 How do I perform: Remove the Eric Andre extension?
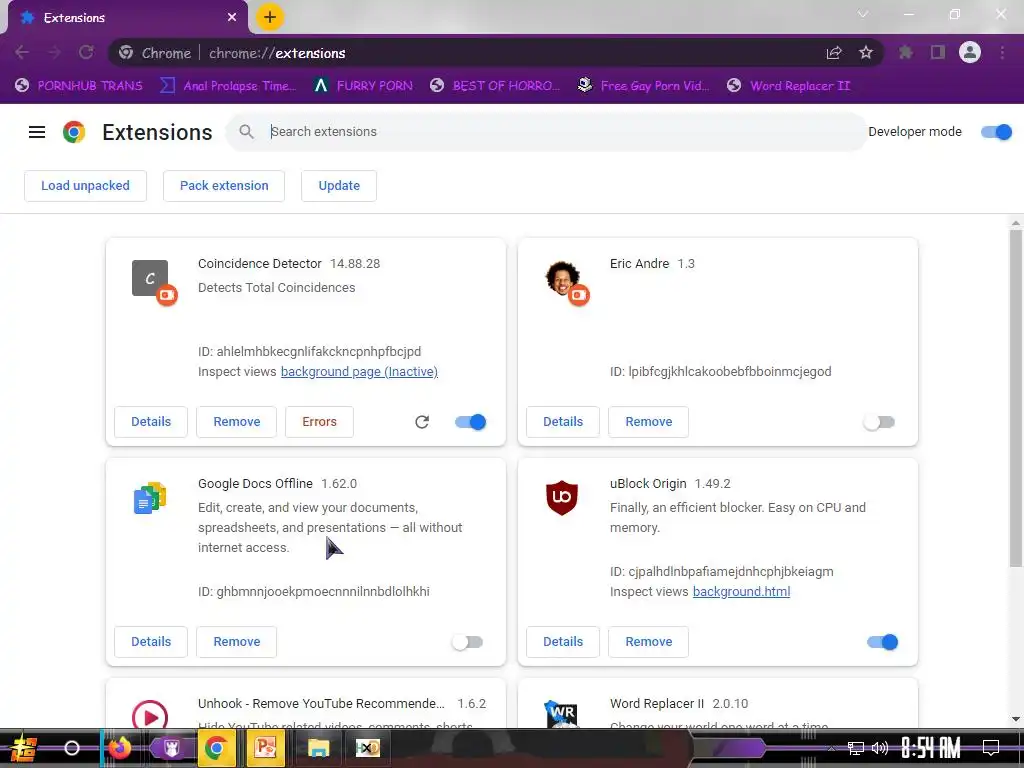[x=648, y=422]
